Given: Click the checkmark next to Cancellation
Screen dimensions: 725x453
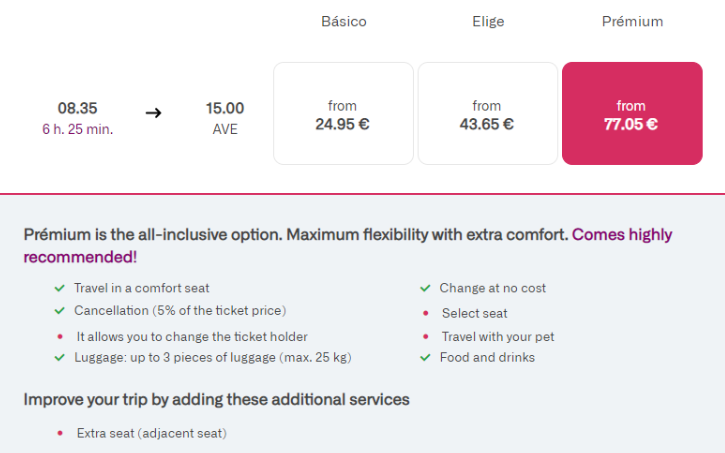Looking at the screenshot, I should pyautogui.click(x=60, y=311).
